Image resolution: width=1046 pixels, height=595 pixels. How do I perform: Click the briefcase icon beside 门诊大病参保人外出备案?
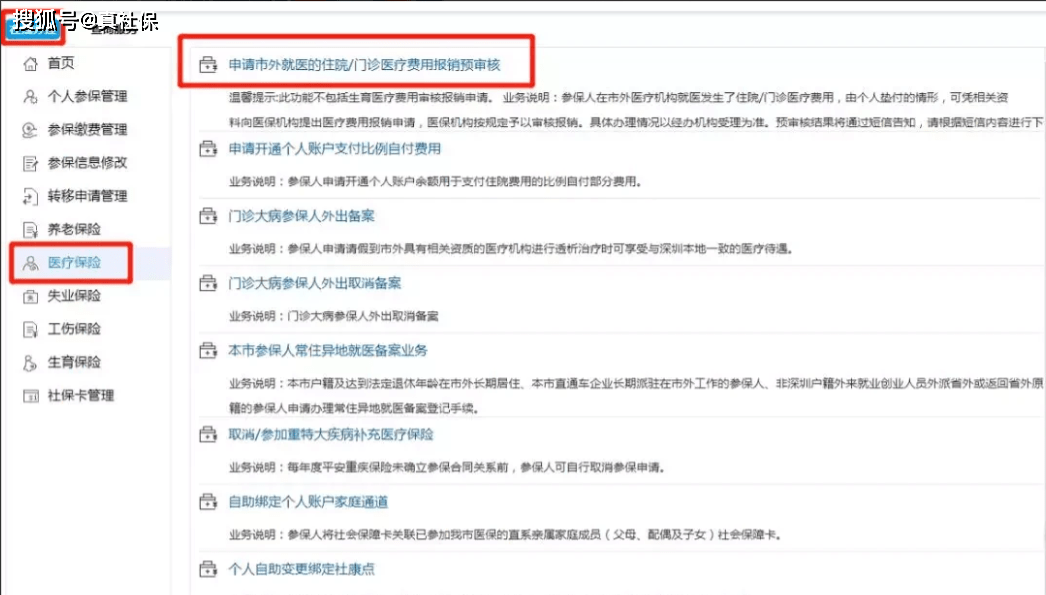(x=207, y=215)
